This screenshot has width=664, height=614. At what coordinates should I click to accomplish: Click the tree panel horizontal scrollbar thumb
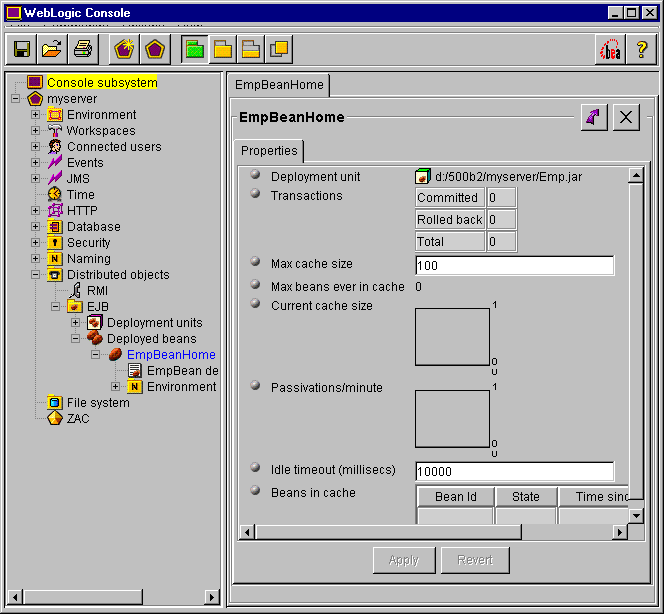point(83,597)
